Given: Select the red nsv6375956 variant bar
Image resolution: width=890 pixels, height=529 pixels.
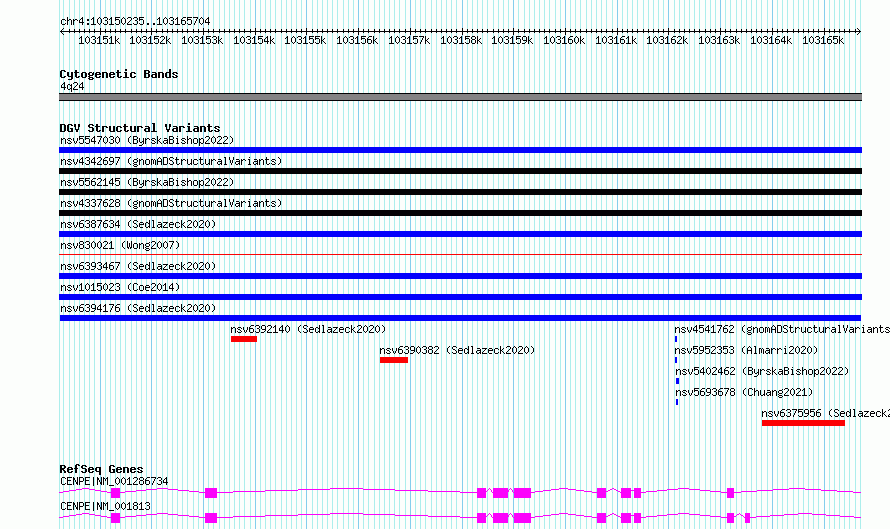Looking at the screenshot, I should 803,423.
